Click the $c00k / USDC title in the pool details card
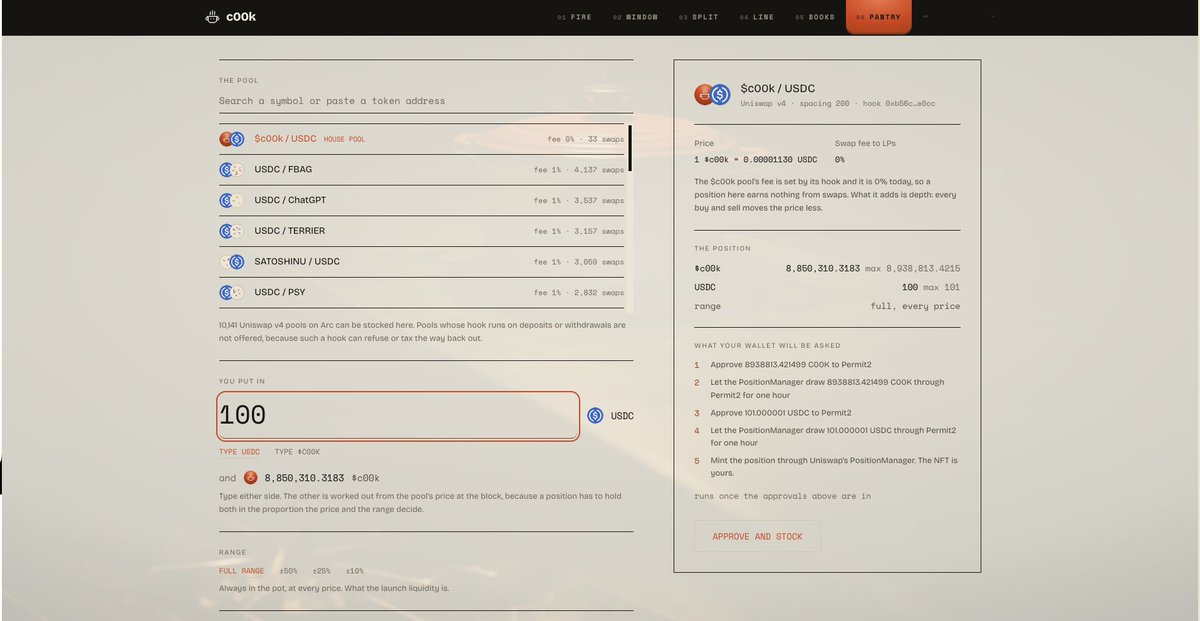The width and height of the screenshot is (1200, 621). tap(778, 89)
